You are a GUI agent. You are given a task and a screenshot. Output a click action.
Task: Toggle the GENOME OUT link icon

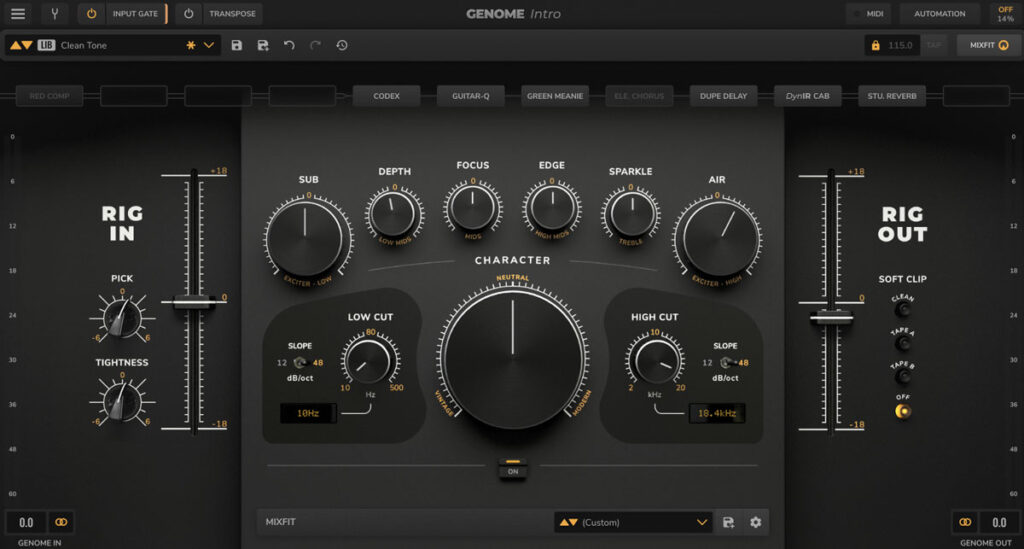pyautogui.click(x=965, y=522)
